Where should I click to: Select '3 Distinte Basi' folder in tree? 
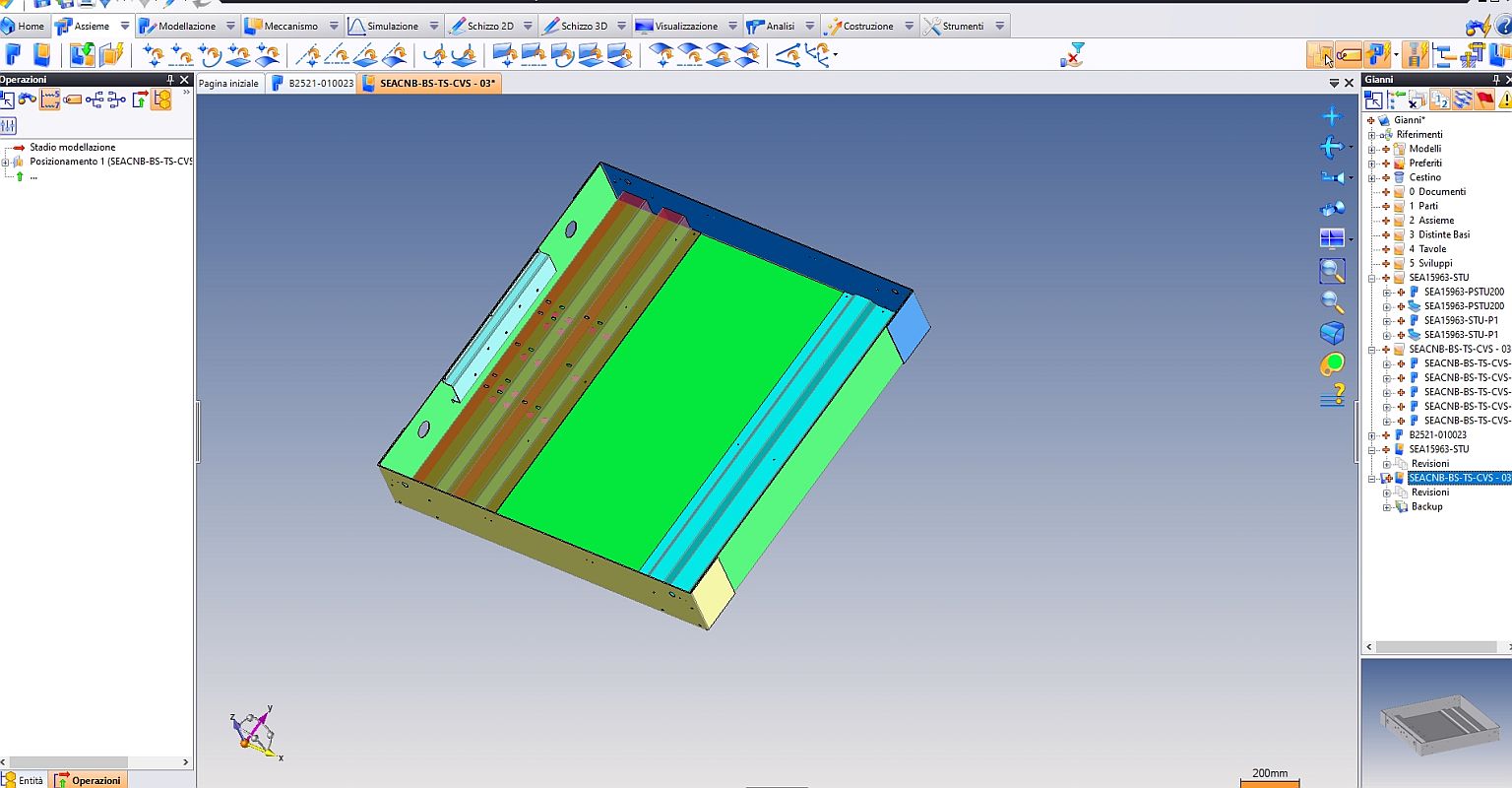click(x=1439, y=234)
